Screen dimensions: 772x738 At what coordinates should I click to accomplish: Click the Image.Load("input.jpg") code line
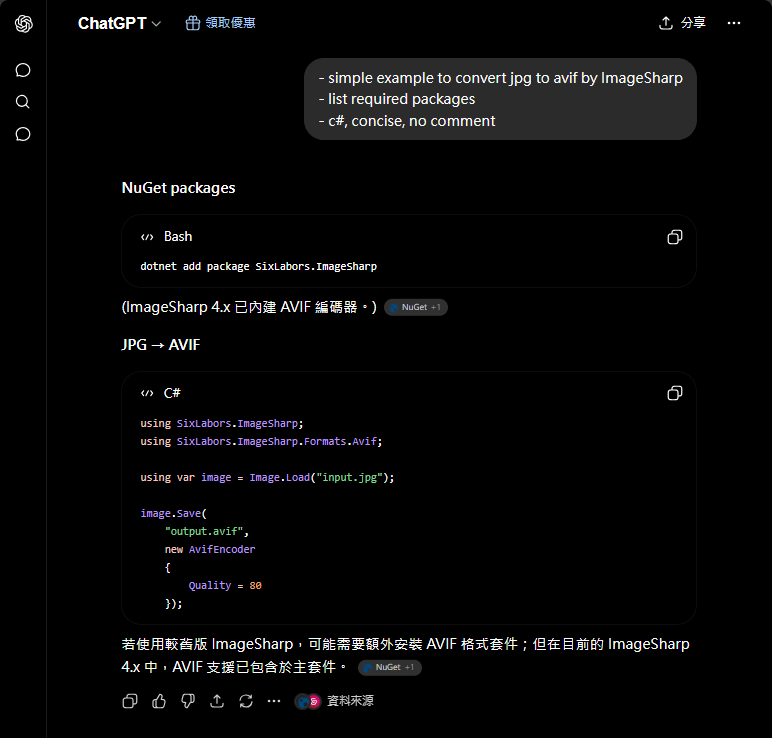267,477
